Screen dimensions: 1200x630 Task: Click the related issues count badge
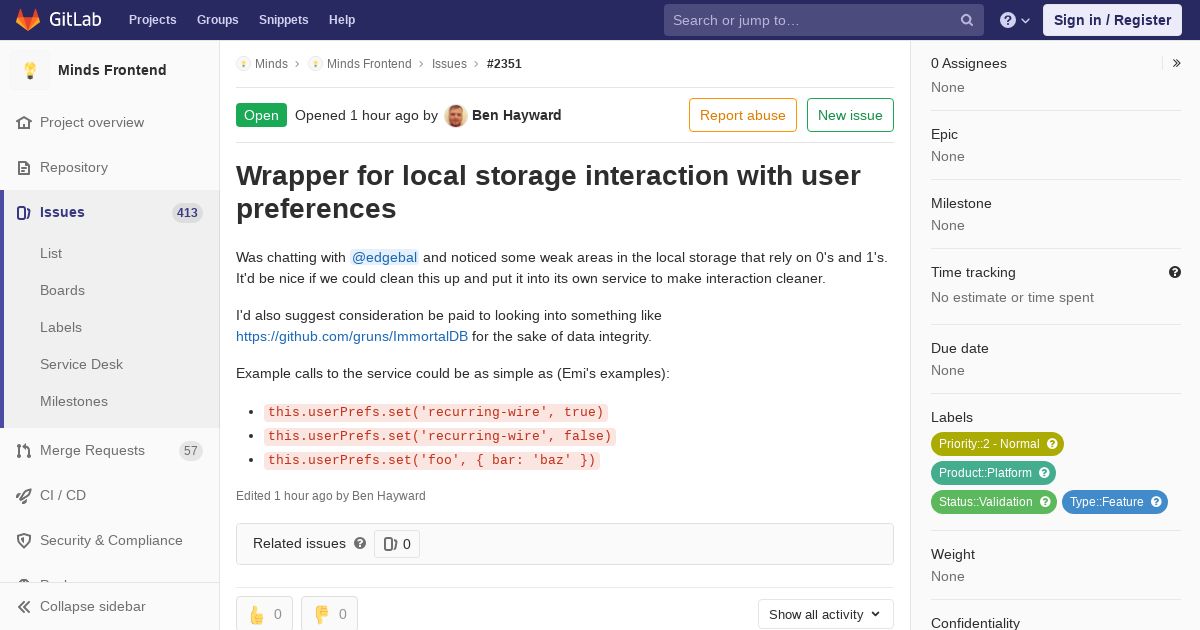click(397, 544)
